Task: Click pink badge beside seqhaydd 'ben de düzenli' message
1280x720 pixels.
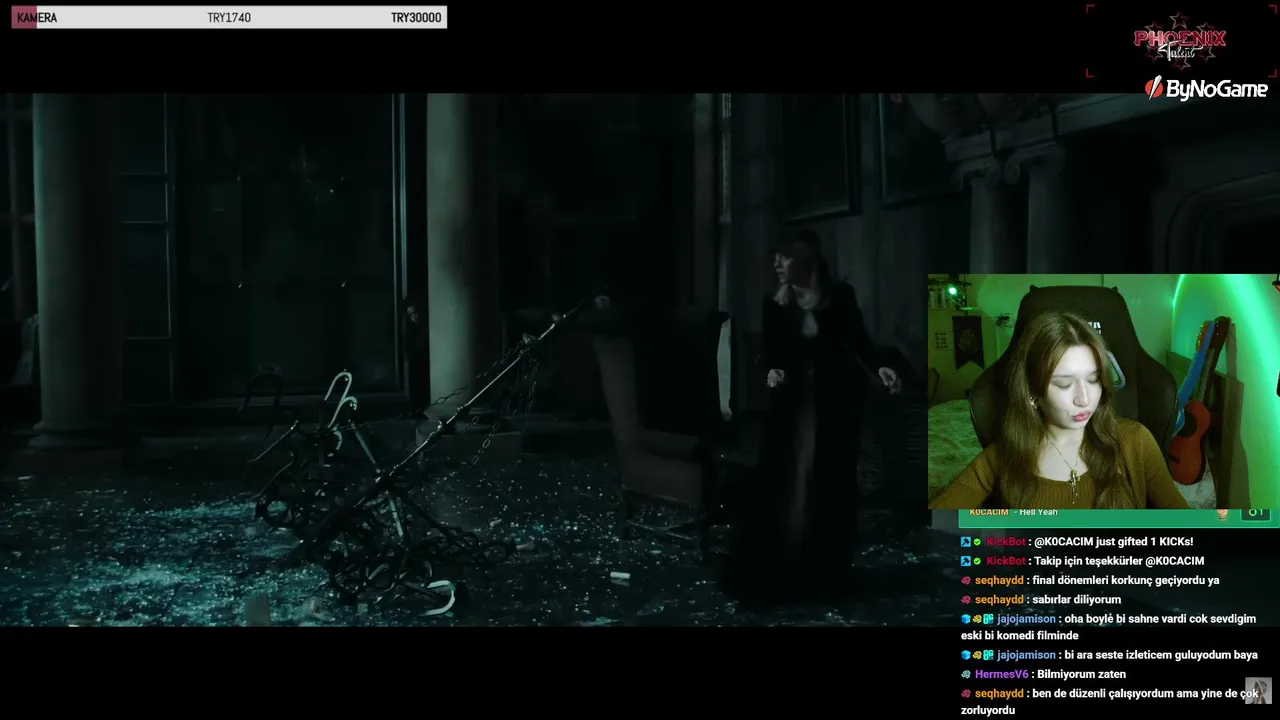Action: [x=966, y=693]
